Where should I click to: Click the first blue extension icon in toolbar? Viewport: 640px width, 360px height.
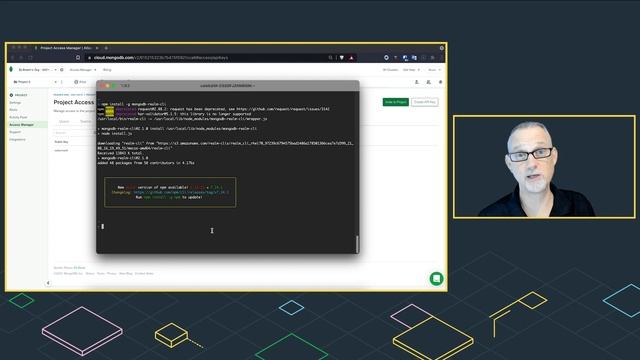click(405, 58)
